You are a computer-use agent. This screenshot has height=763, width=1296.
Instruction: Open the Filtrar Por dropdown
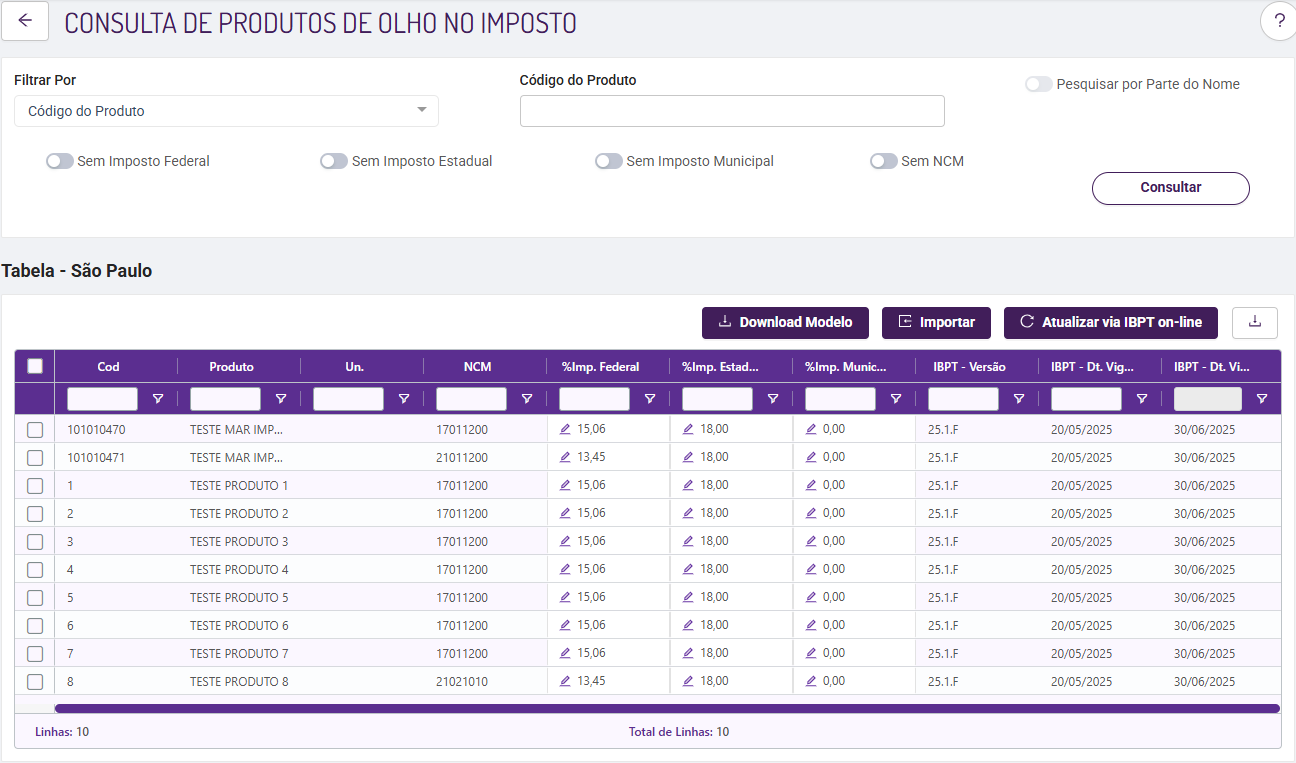click(226, 111)
